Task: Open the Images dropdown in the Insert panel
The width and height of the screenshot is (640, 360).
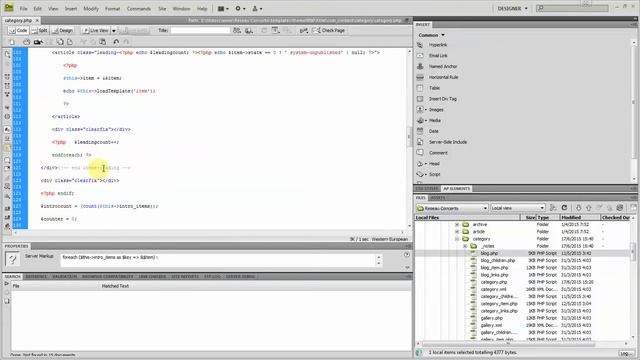Action: coord(426,110)
